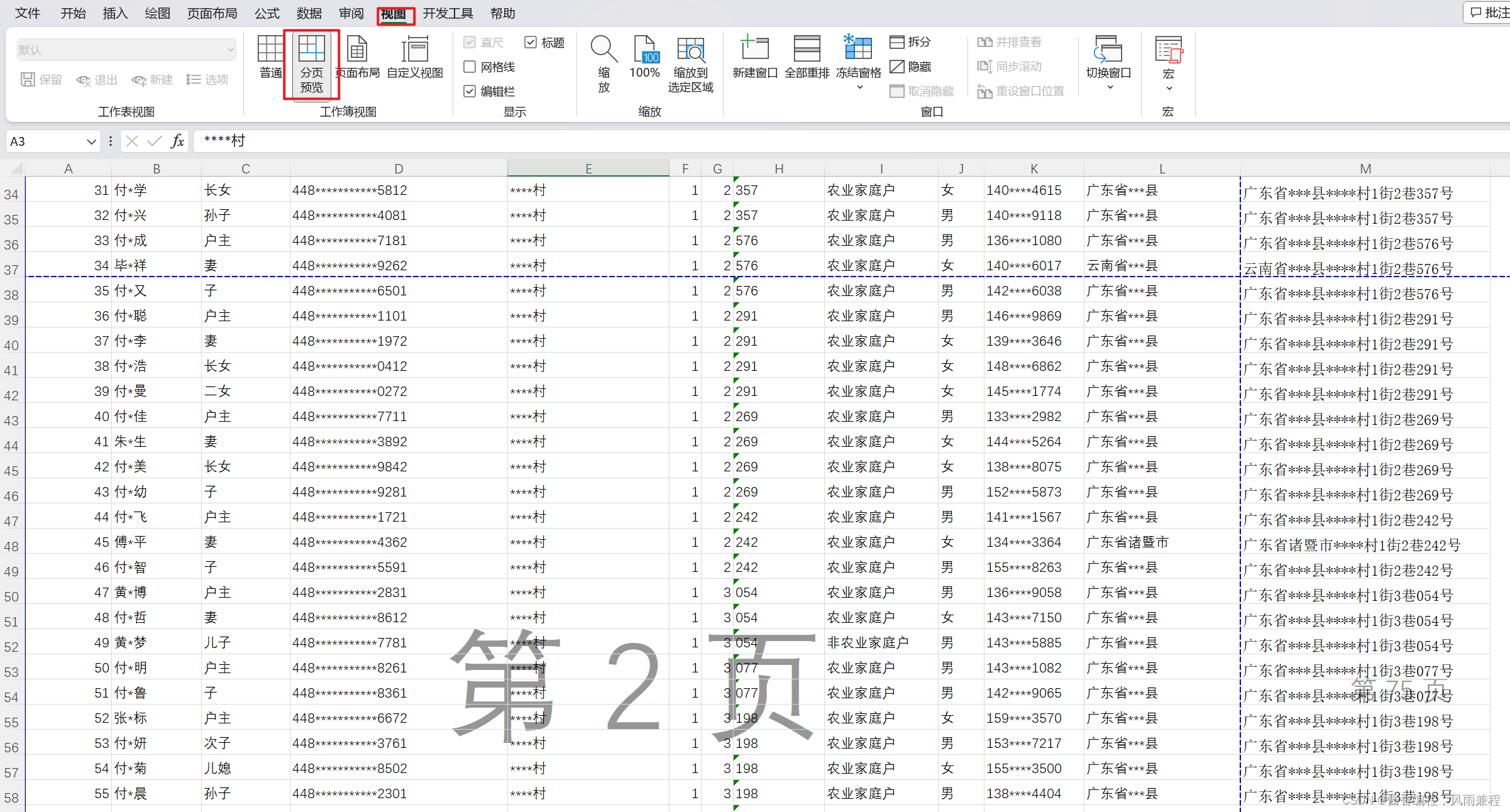Click the Split (拆分) button
The width and height of the screenshot is (1510, 812).
click(x=910, y=42)
